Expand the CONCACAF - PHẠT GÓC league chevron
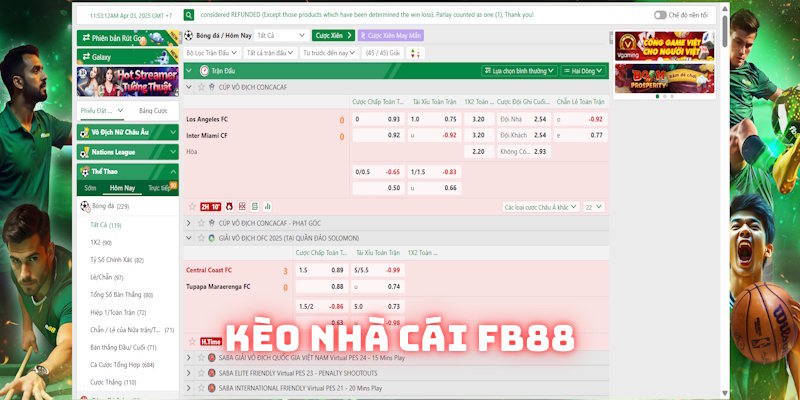This screenshot has width=800, height=400. point(189,223)
